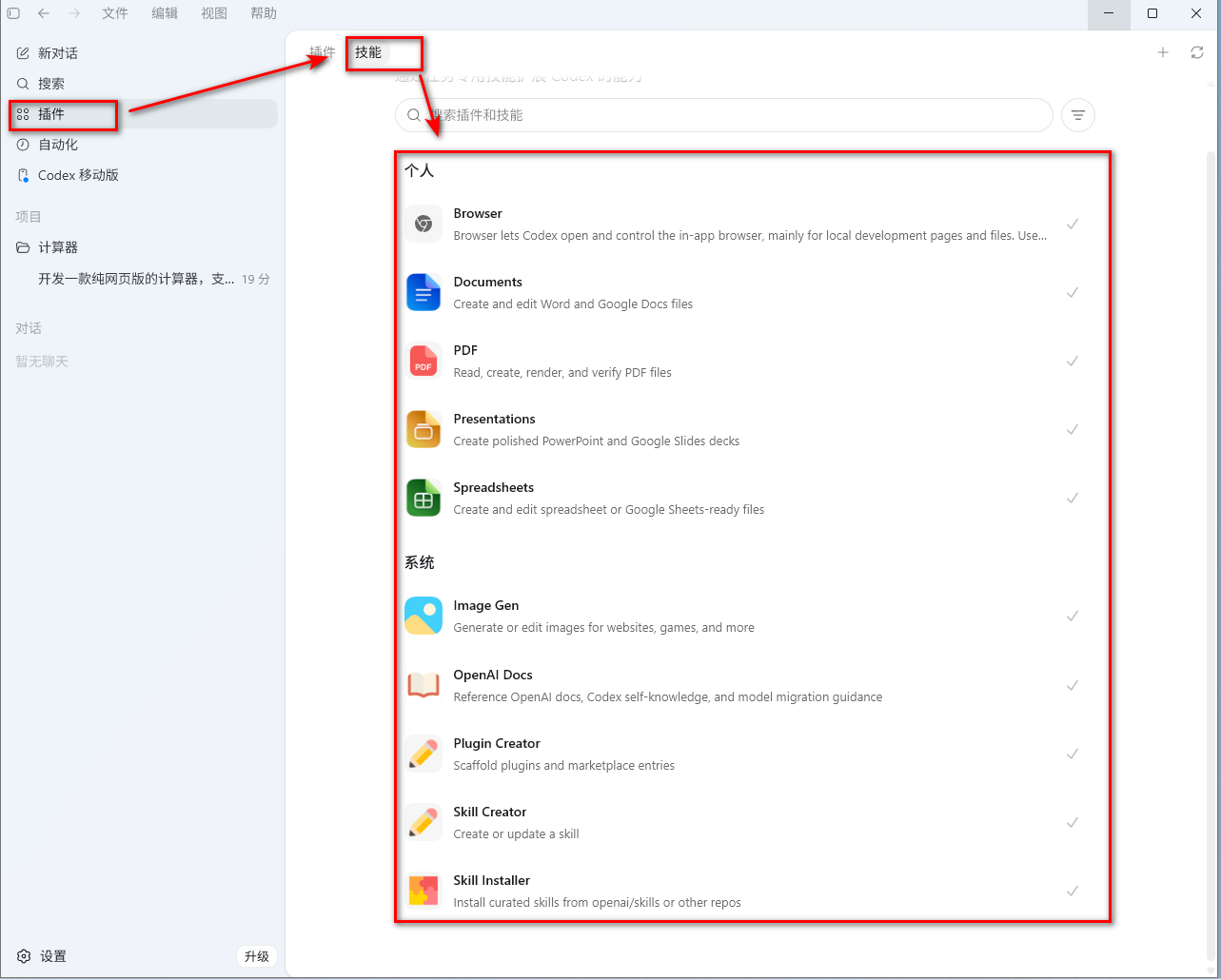1221x980 pixels.
Task: Click the Spreadsheets skill icon
Action: click(x=423, y=498)
